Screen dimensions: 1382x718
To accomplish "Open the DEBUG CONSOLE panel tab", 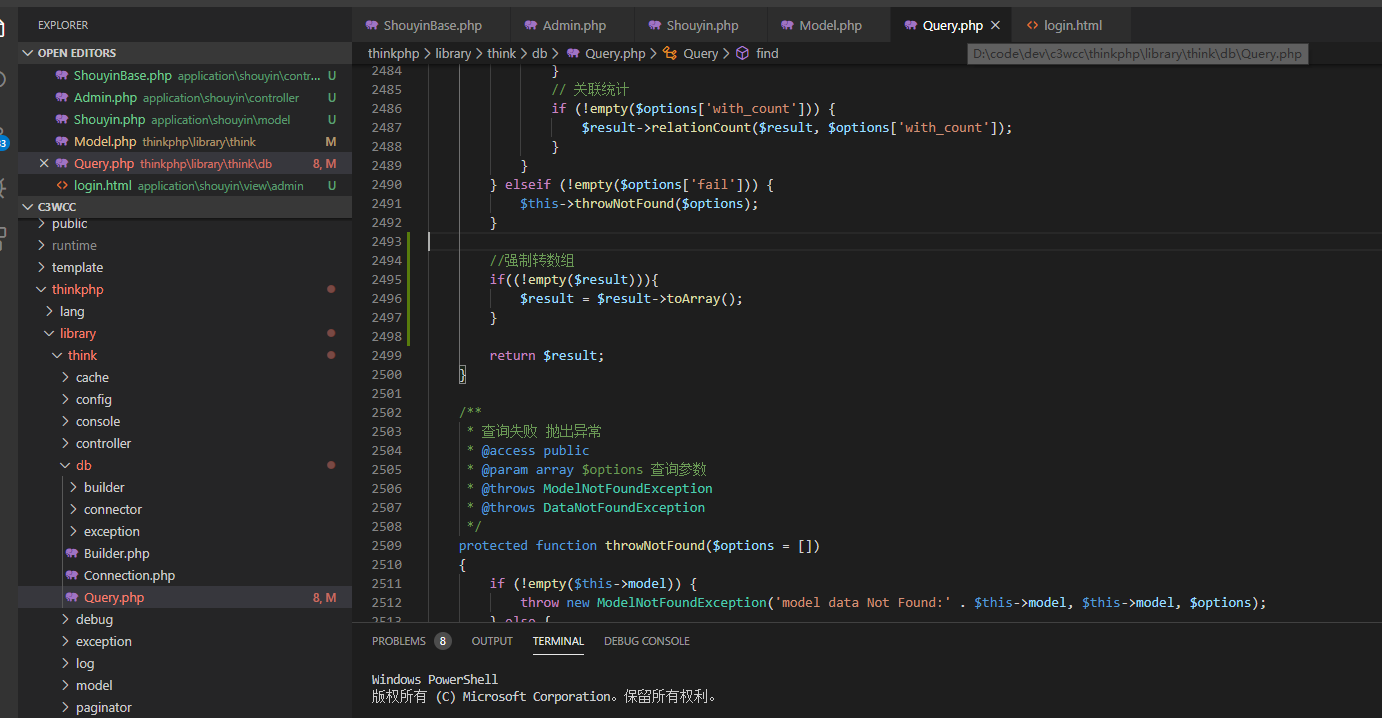I will pos(646,641).
